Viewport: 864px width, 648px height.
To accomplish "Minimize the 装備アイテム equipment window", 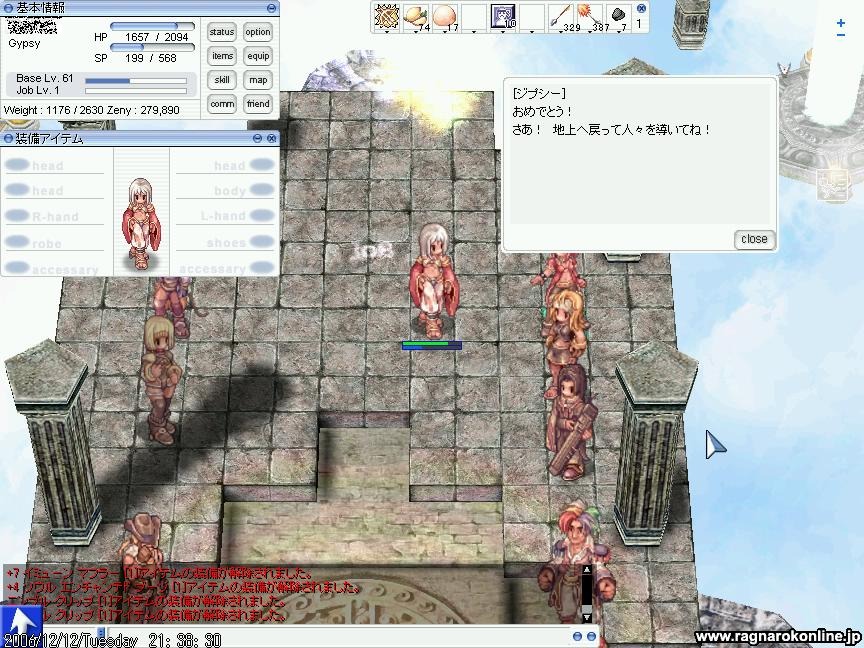I will (x=257, y=138).
